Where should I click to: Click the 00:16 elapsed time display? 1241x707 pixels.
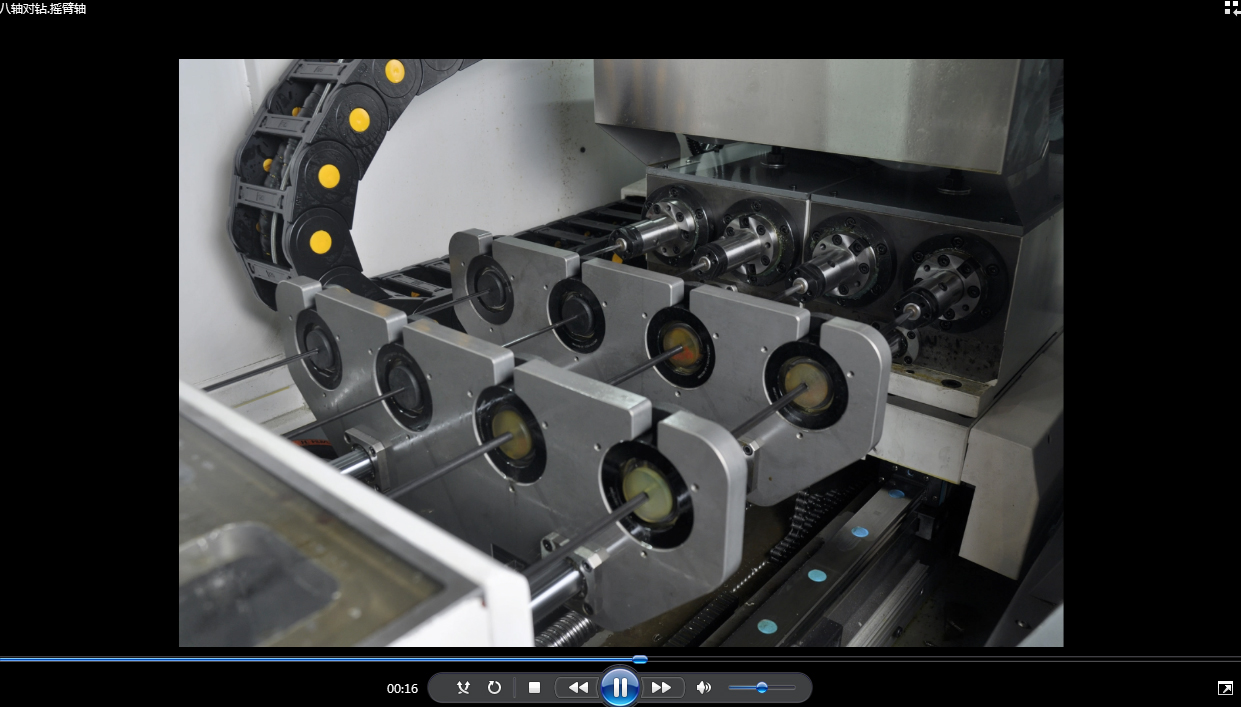pyautogui.click(x=402, y=689)
